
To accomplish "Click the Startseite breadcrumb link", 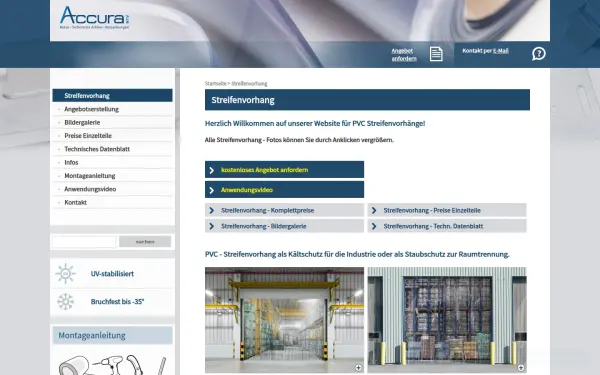I will (x=215, y=83).
